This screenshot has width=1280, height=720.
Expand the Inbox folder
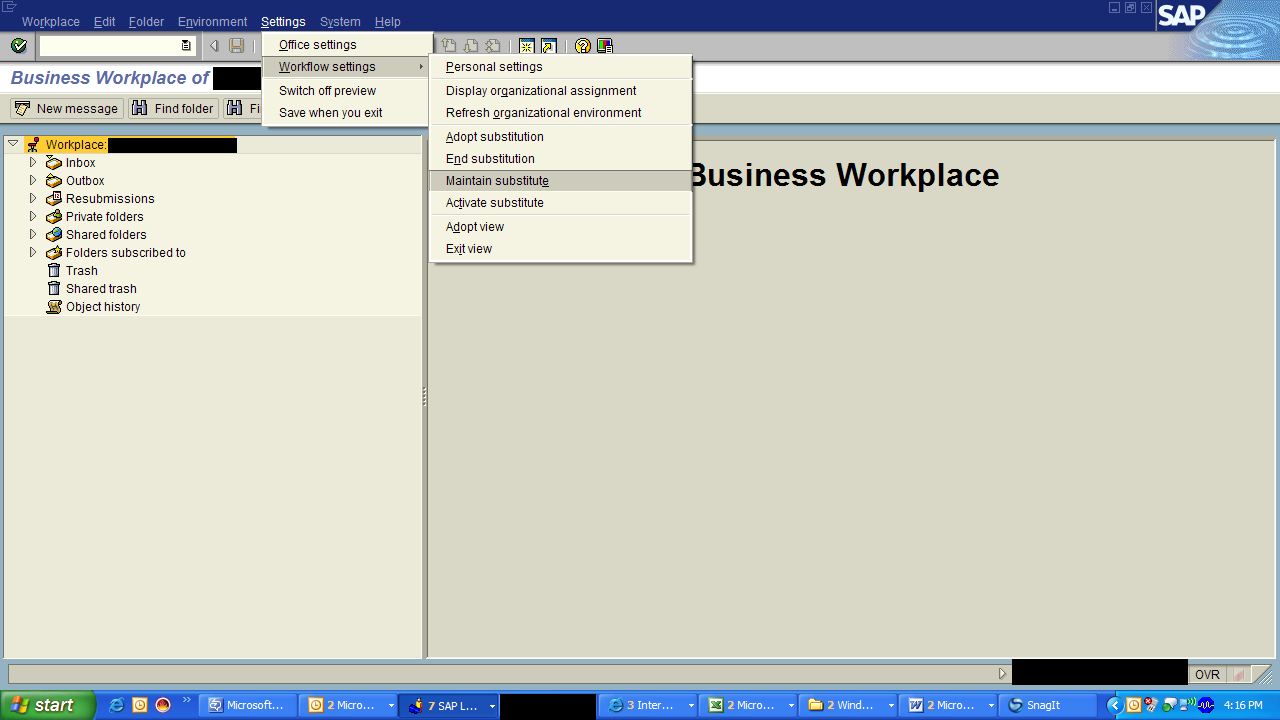click(33, 162)
